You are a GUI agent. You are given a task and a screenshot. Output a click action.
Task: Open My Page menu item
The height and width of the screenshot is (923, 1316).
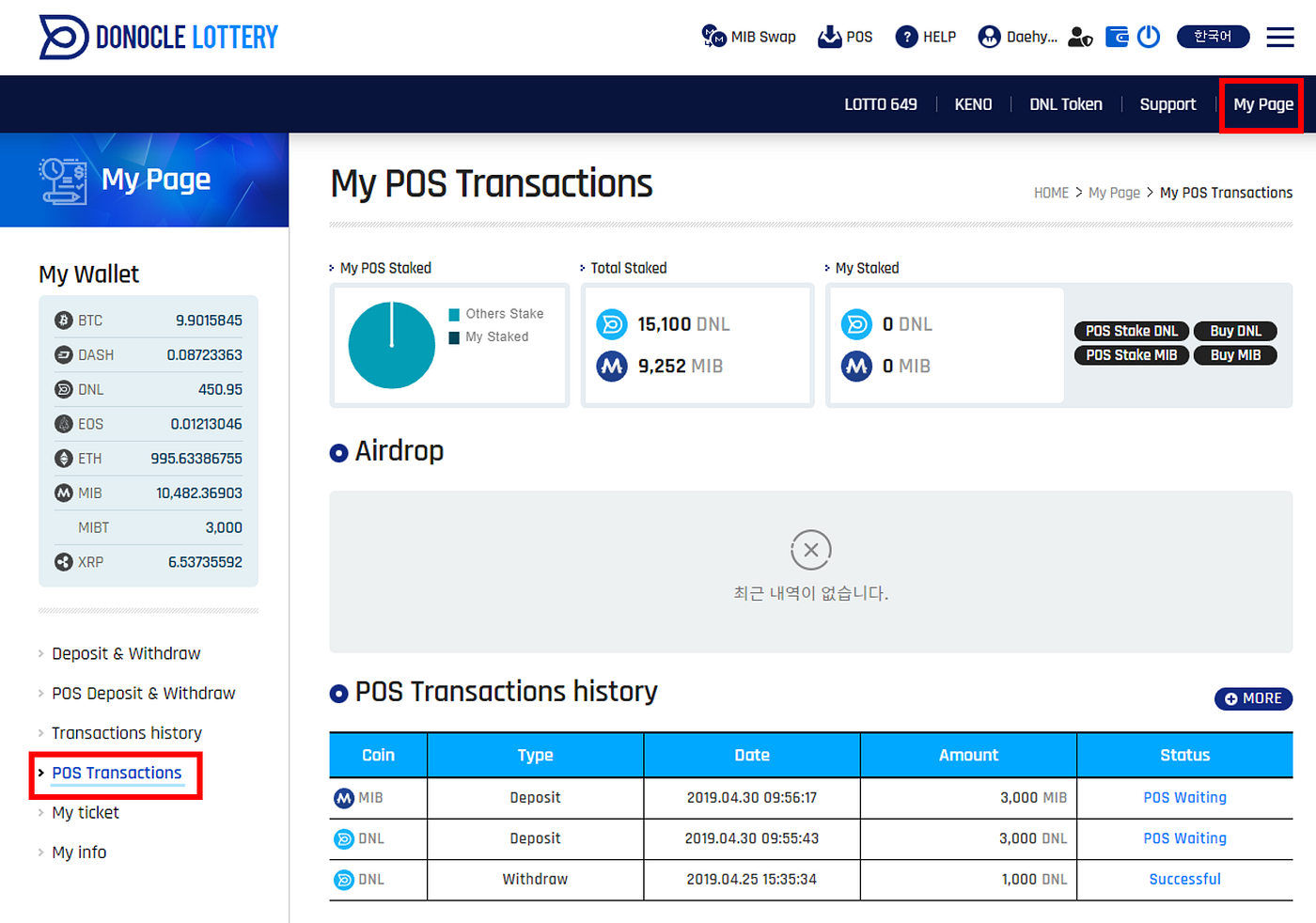(1262, 104)
